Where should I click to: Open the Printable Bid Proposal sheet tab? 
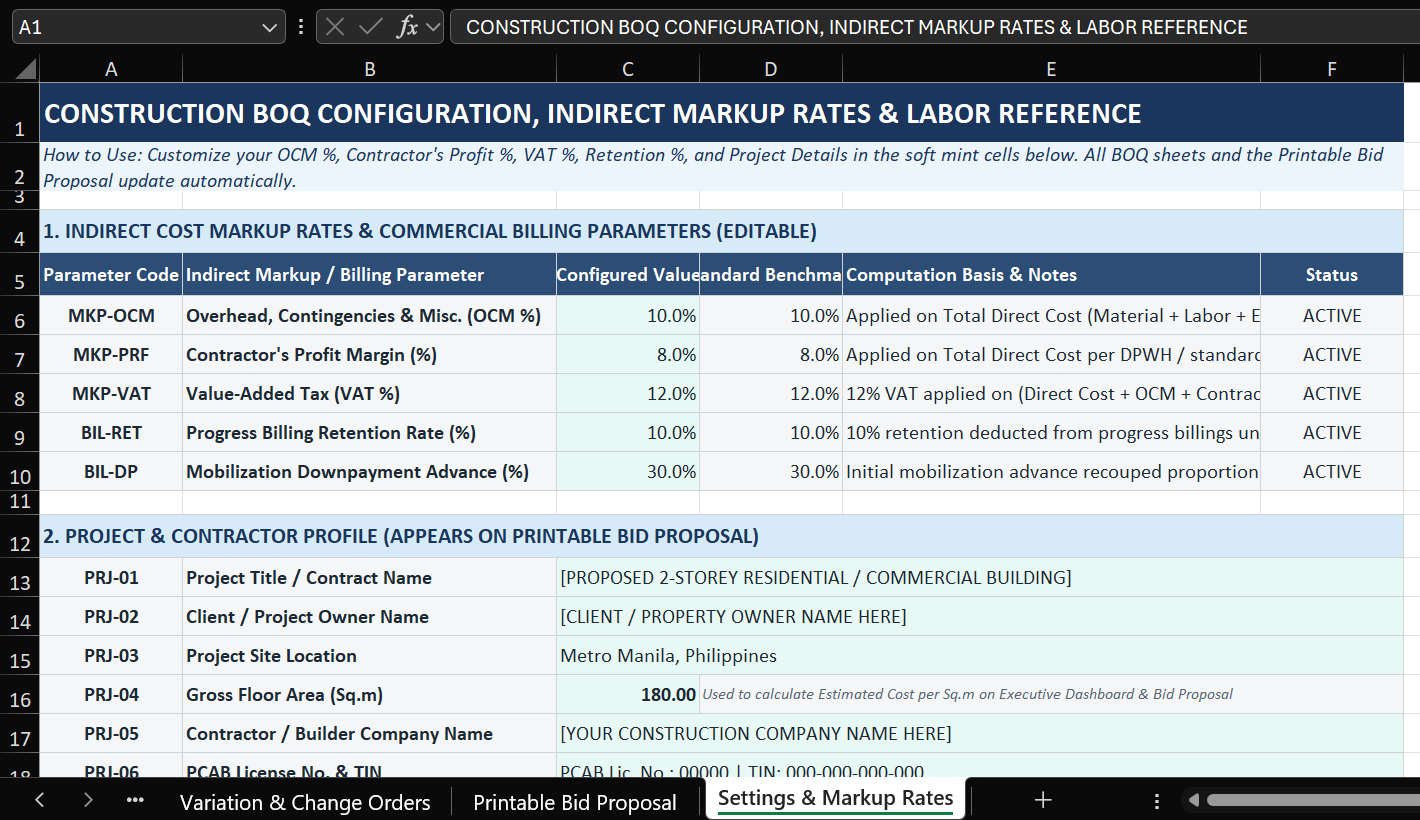[x=575, y=802]
